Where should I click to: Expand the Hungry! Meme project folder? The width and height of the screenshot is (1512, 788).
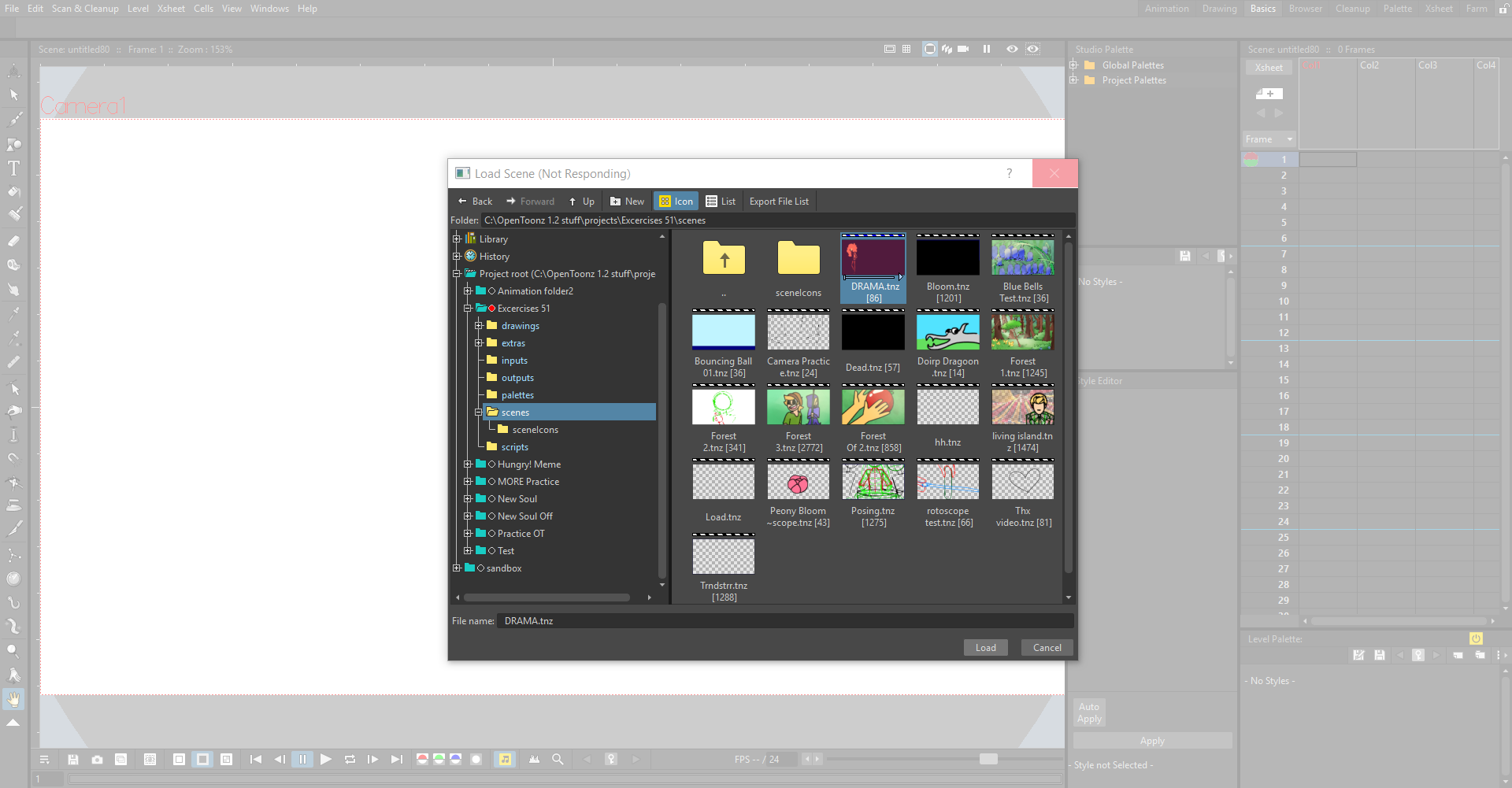pyautogui.click(x=469, y=464)
